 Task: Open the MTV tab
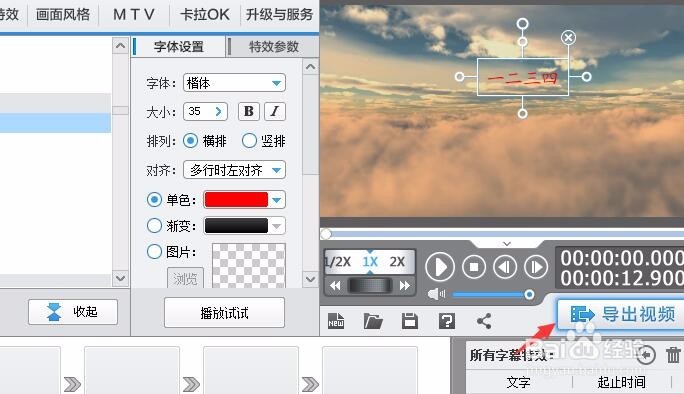point(133,14)
